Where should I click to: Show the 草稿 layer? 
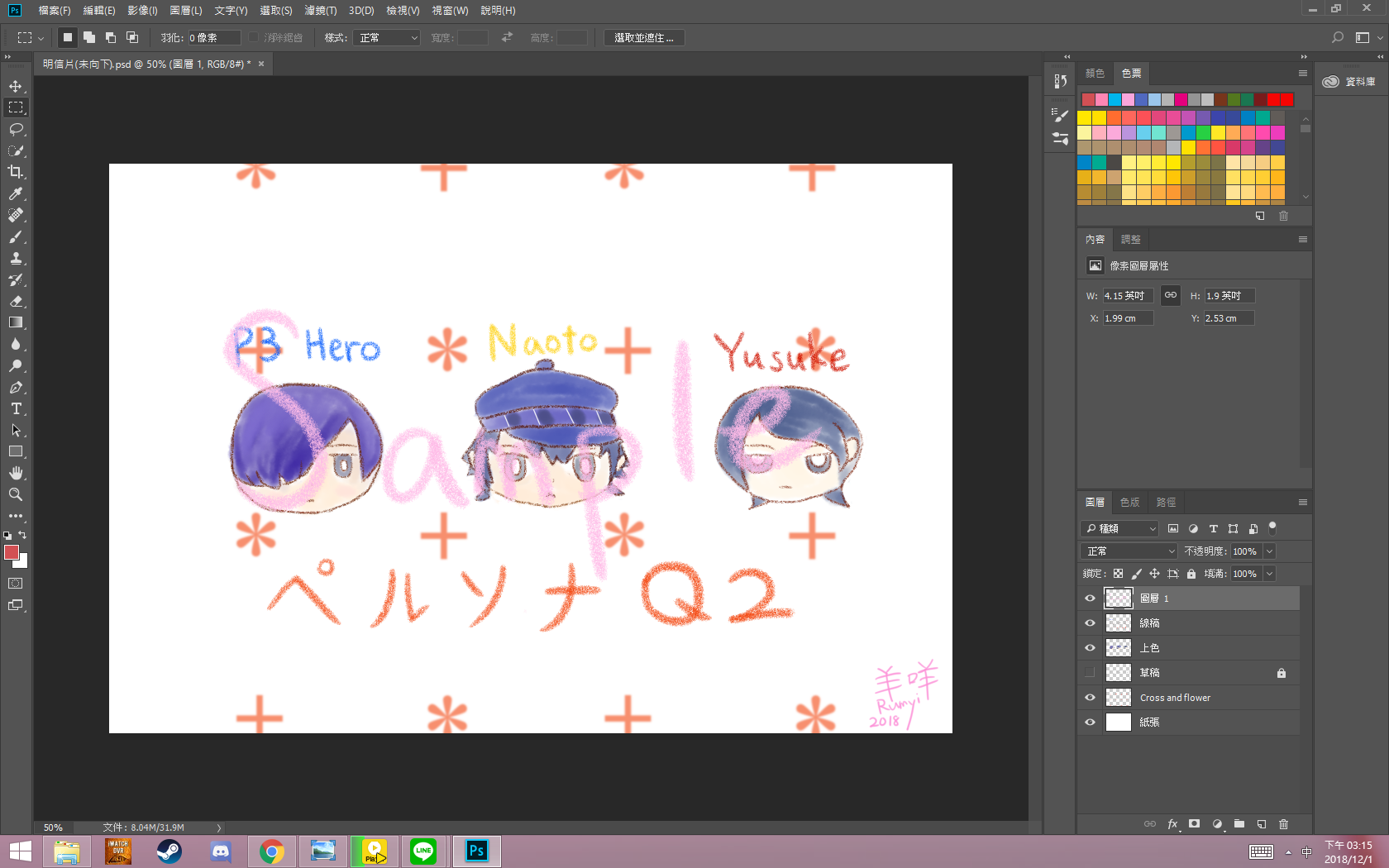point(1090,673)
